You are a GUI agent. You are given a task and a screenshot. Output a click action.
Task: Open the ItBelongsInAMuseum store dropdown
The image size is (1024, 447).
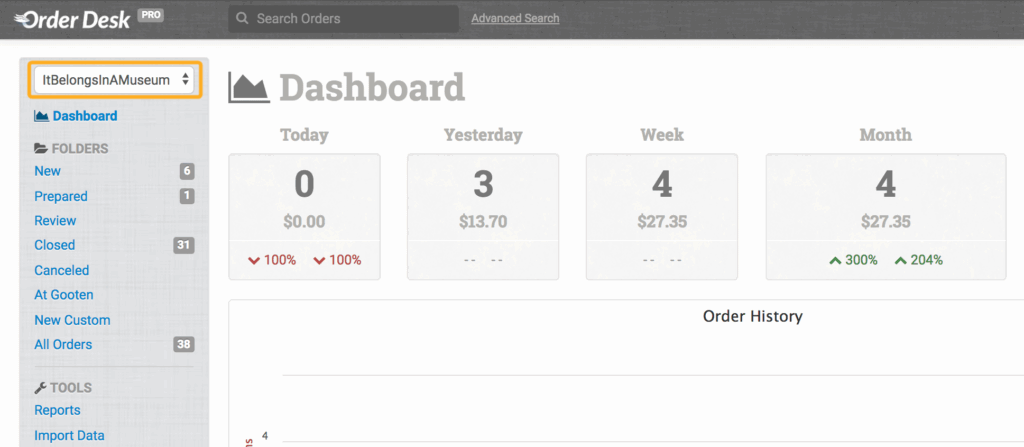coord(116,80)
